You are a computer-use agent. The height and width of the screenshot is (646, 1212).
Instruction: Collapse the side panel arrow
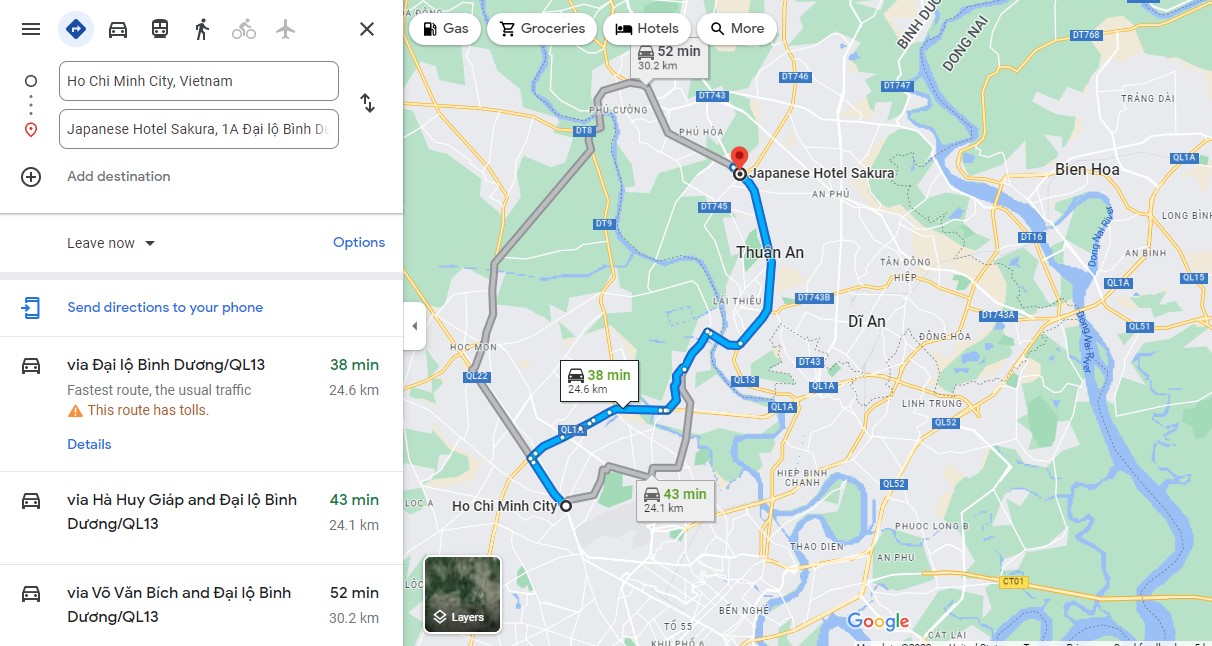coord(414,326)
